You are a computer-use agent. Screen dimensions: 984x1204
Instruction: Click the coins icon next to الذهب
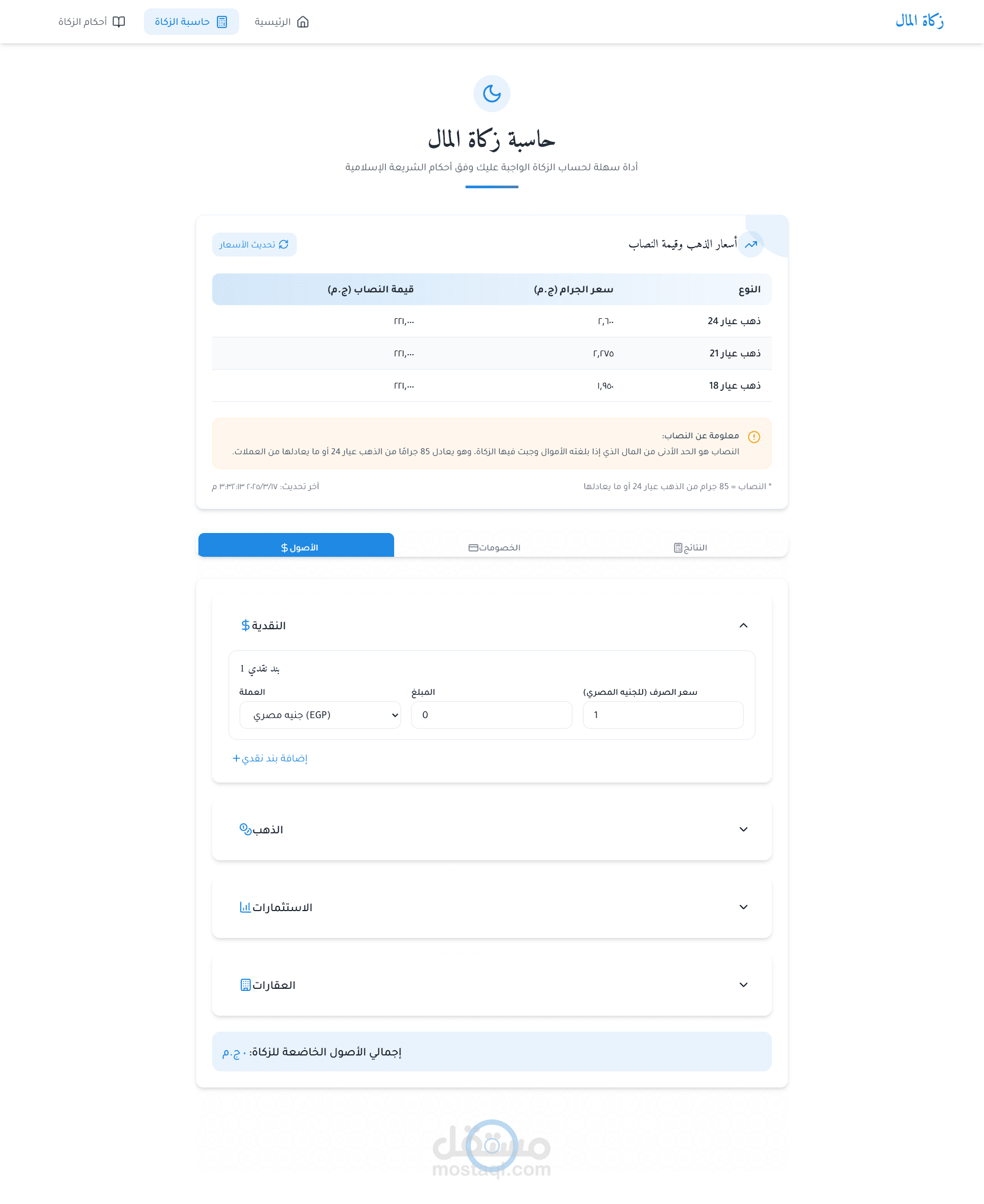tap(245, 829)
